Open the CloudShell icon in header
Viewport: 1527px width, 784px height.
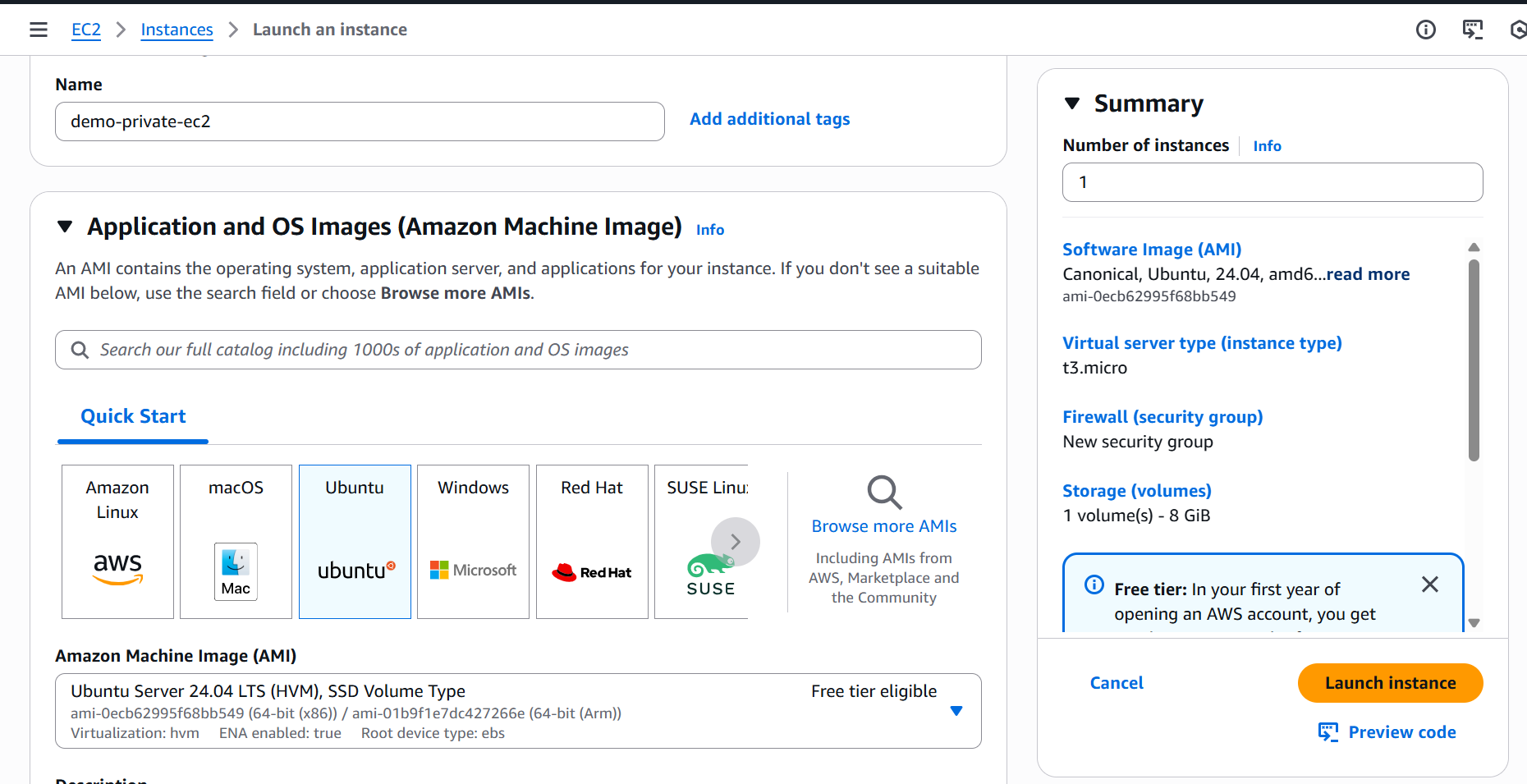(x=1473, y=30)
